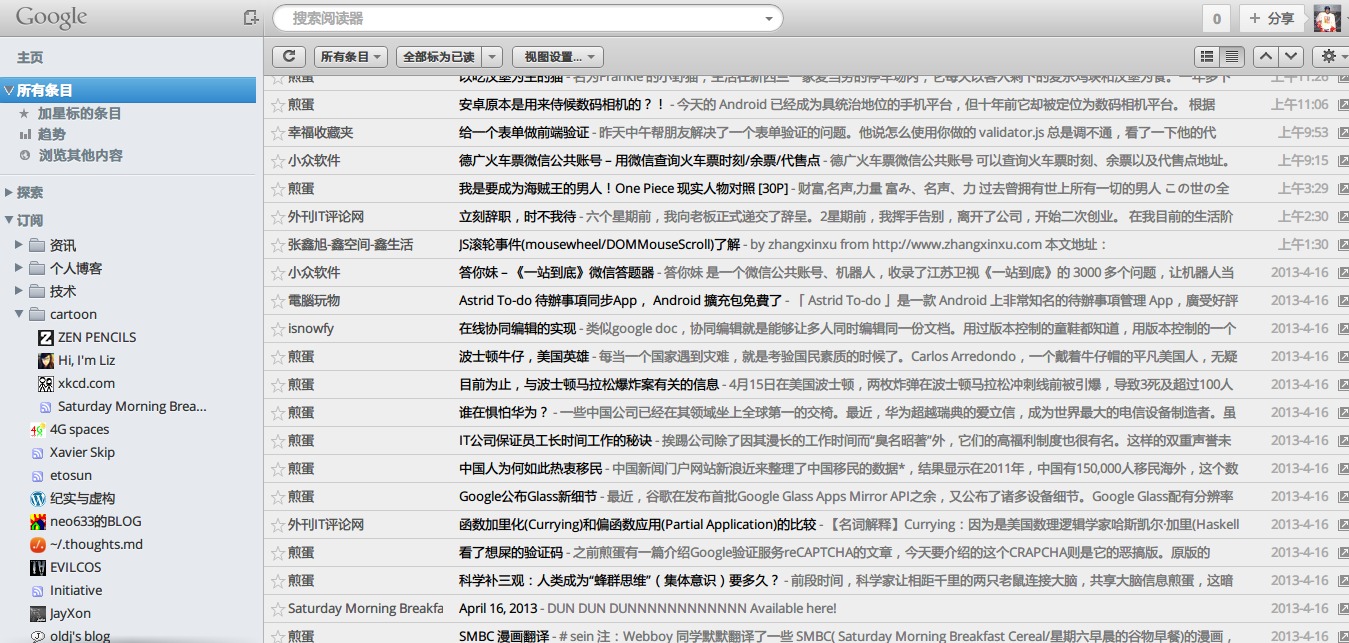Image resolution: width=1349 pixels, height=643 pixels.
Task: Click the 搜索阅读器 search field
Action: click(528, 18)
